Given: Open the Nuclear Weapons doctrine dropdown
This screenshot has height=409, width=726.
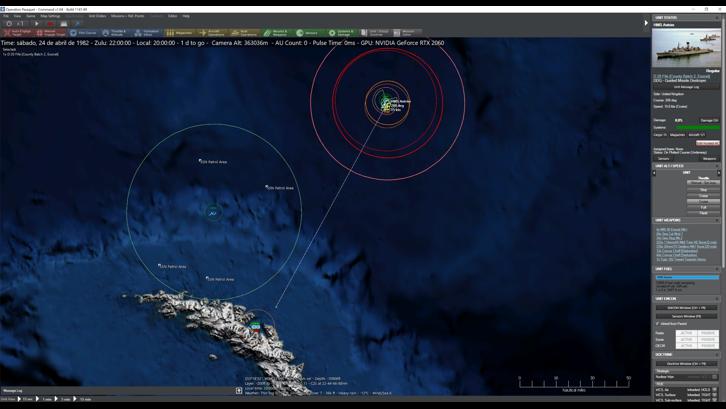Looking at the screenshot, I should point(716,377).
